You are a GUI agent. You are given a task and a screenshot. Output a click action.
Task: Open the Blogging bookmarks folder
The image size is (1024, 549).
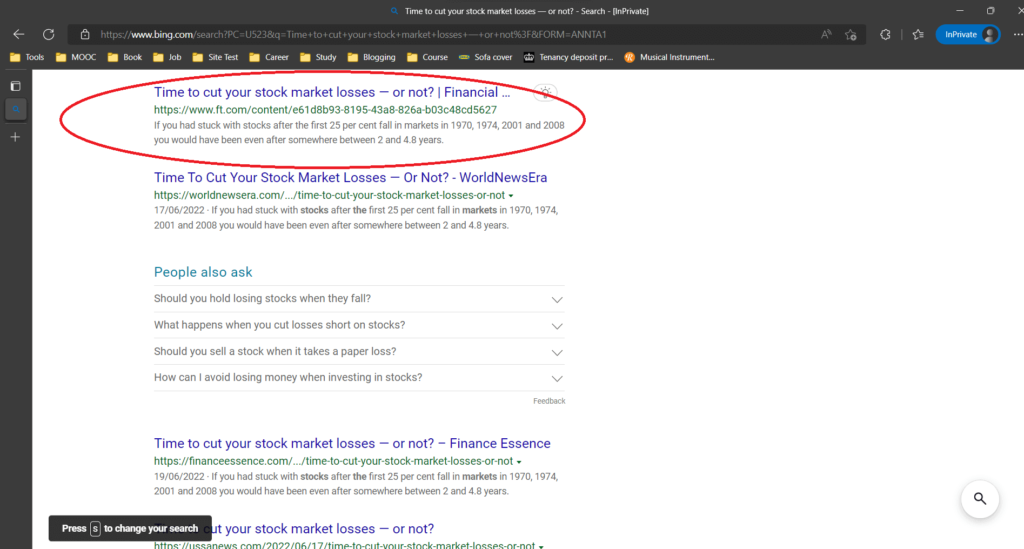(x=371, y=57)
